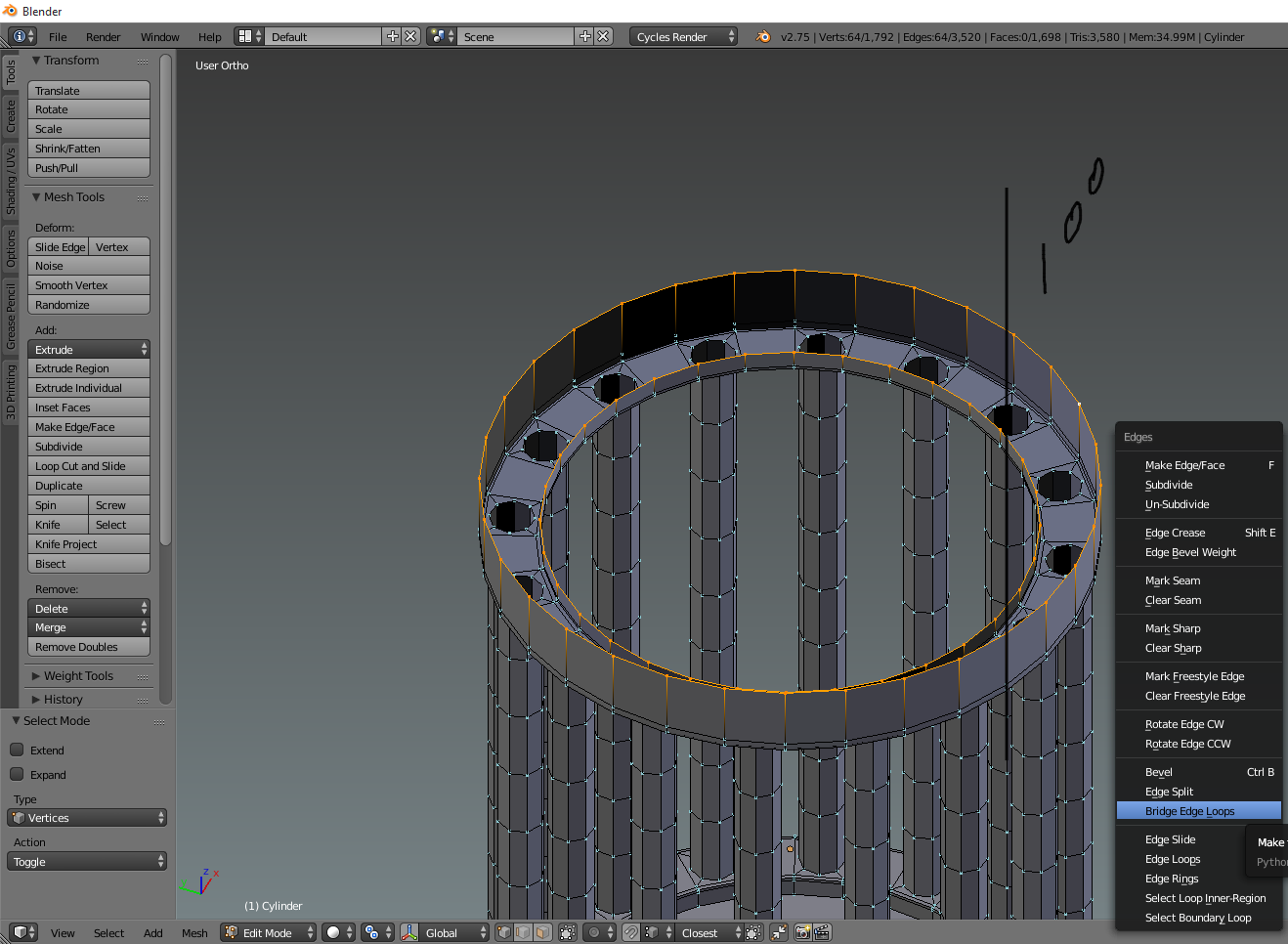Toggle limit selection to visible icon
The image size is (1288, 944).
click(568, 932)
